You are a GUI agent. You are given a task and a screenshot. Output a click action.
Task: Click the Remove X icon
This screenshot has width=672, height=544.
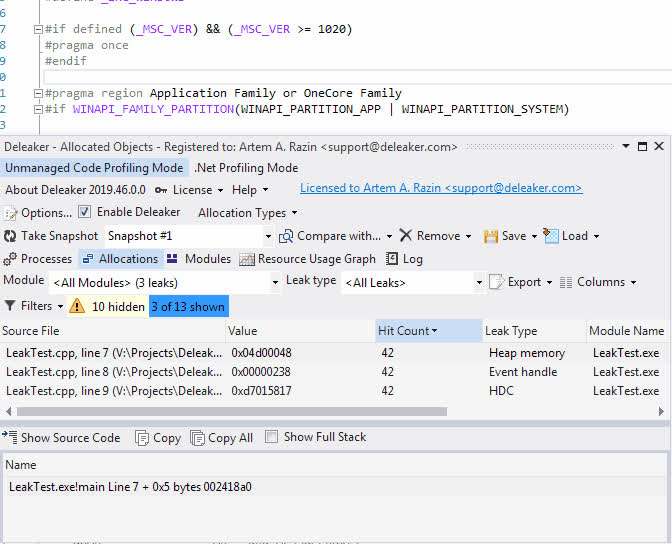pyautogui.click(x=405, y=236)
